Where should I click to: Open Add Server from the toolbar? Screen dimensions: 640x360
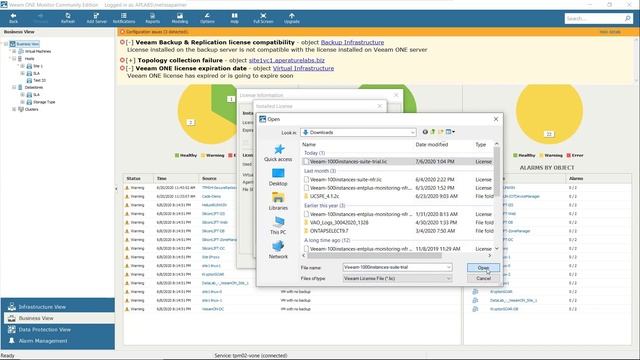point(96,18)
